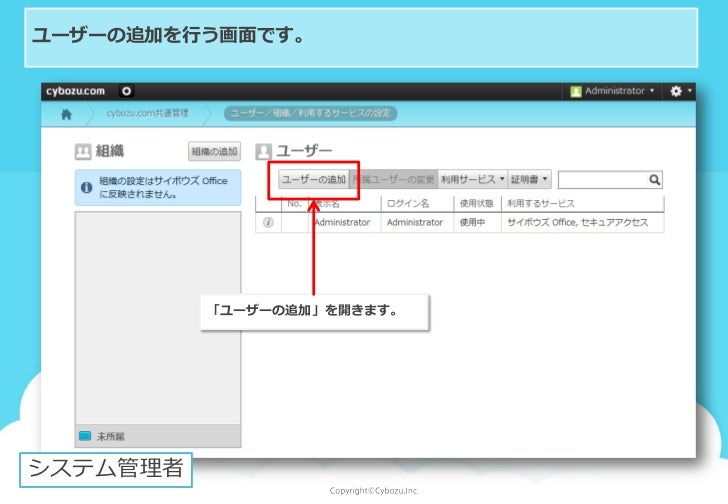The height and width of the screenshot is (504, 728).
Task: Click the home icon in breadcrumb
Action: (66, 114)
